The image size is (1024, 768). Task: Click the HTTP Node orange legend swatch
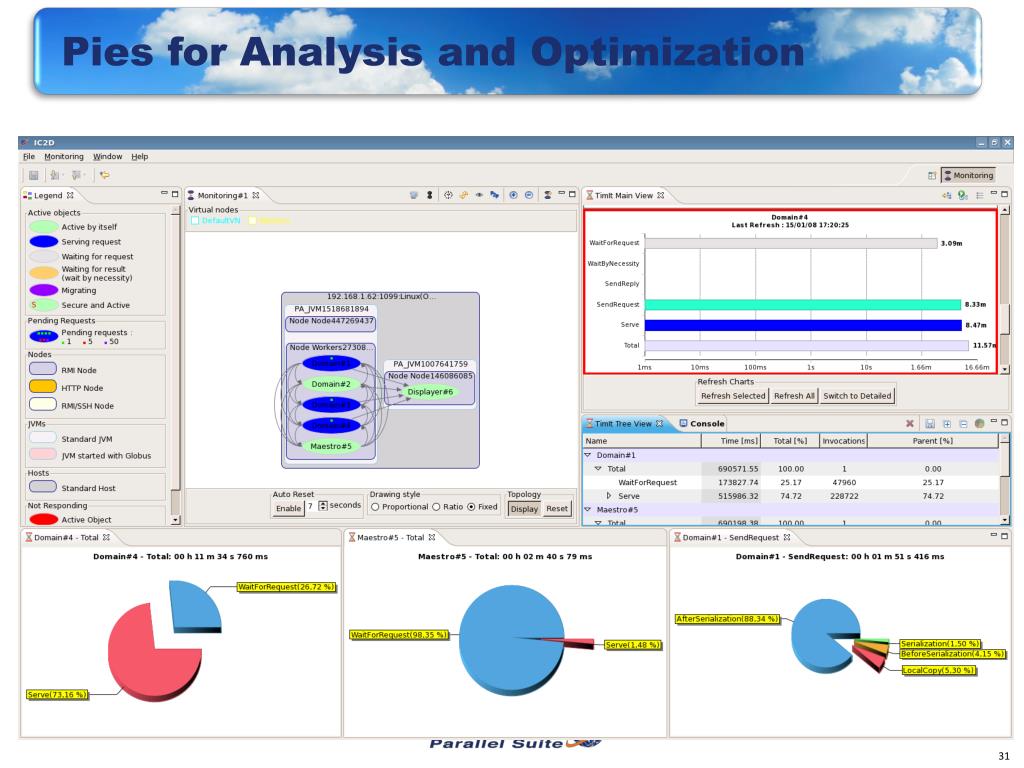coord(42,387)
